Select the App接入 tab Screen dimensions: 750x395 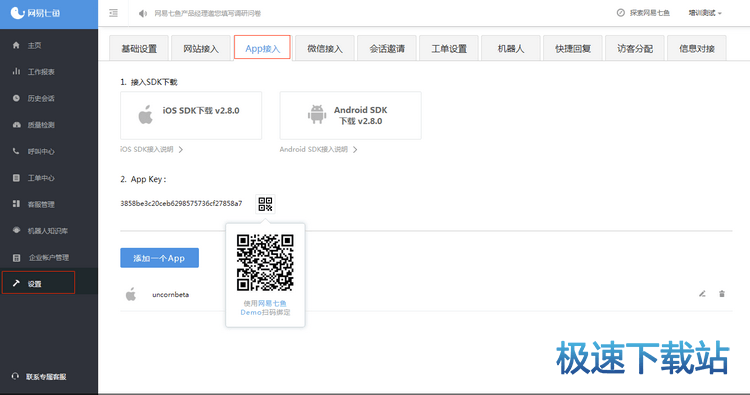(x=262, y=48)
